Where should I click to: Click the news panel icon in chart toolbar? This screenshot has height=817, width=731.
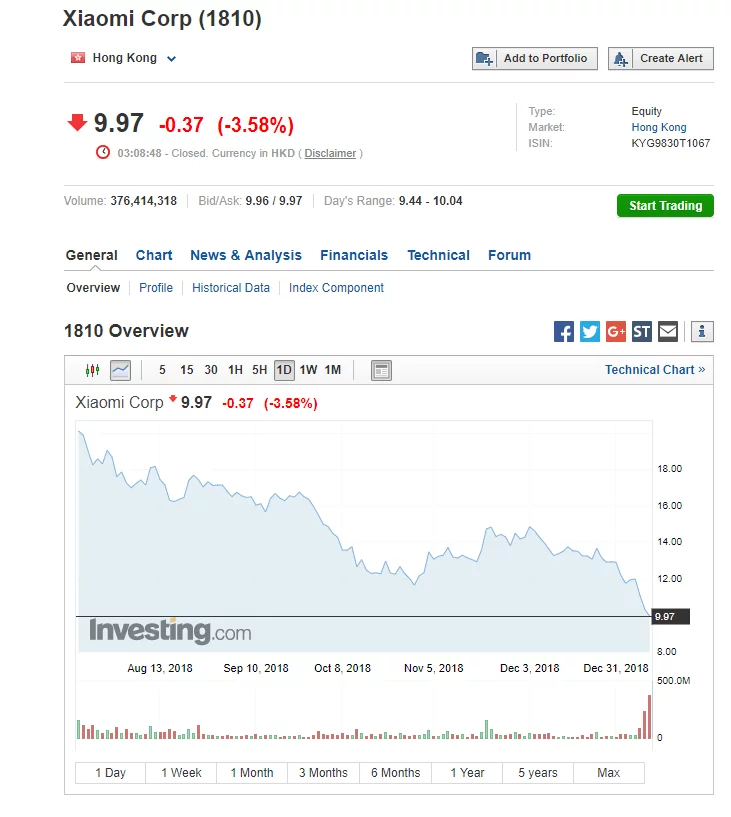coord(381,370)
